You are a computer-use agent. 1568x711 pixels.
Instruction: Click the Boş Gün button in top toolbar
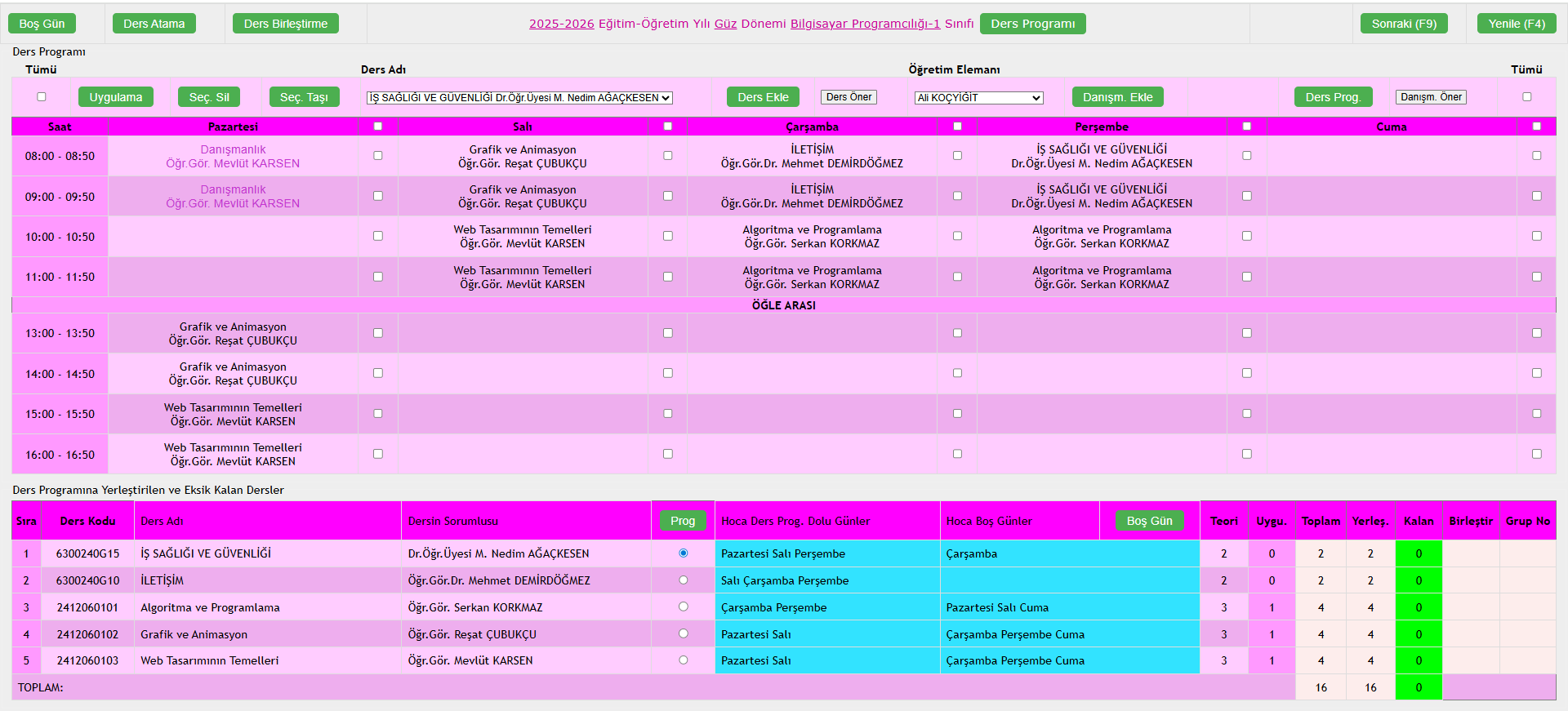click(x=42, y=24)
